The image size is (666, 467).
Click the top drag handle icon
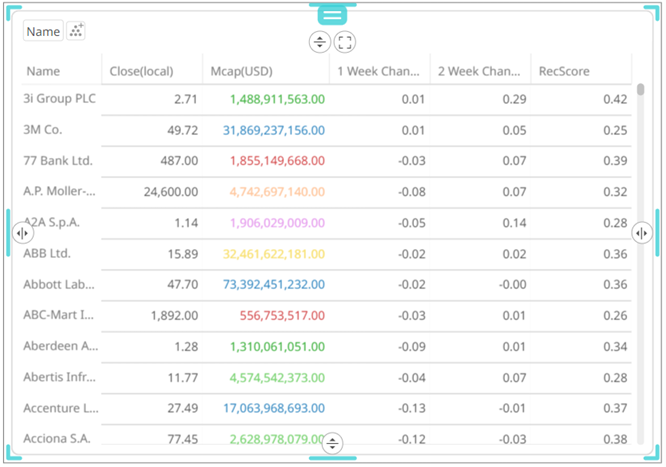(x=332, y=16)
